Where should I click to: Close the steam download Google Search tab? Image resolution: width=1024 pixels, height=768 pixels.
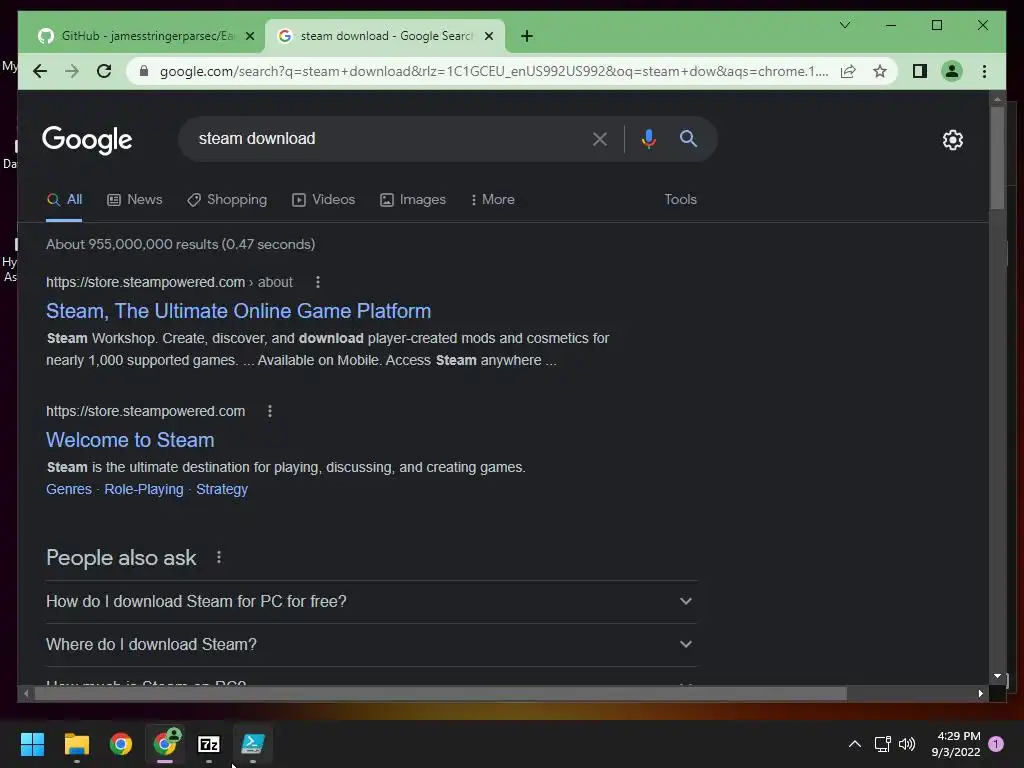tap(488, 36)
